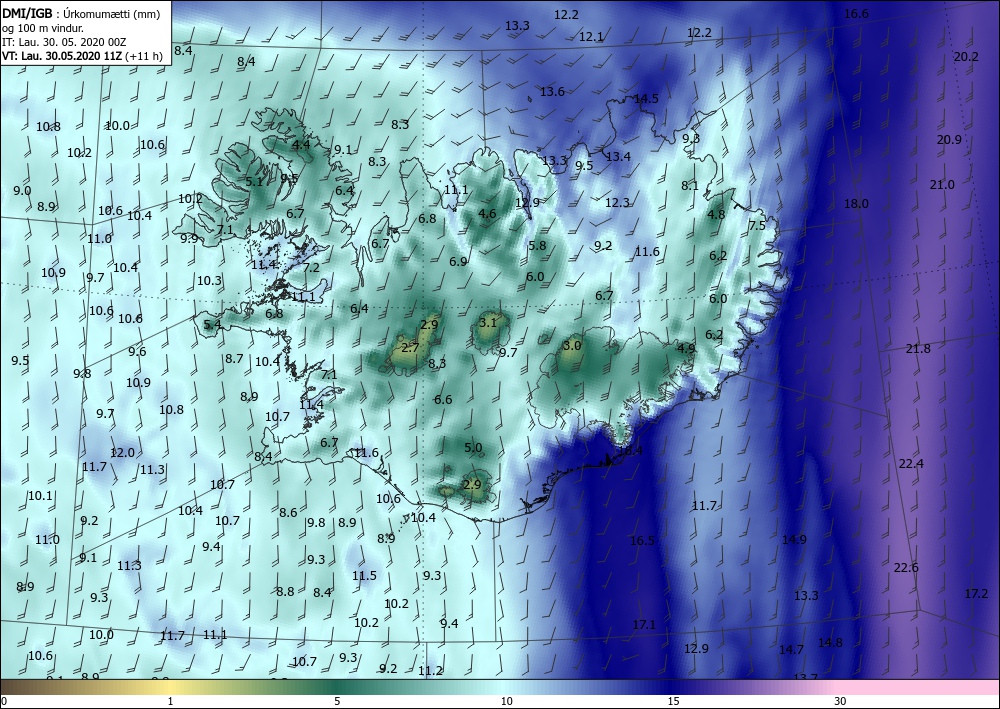Click the 21.8 map value
Screen dimensions: 1000x709
918,349
